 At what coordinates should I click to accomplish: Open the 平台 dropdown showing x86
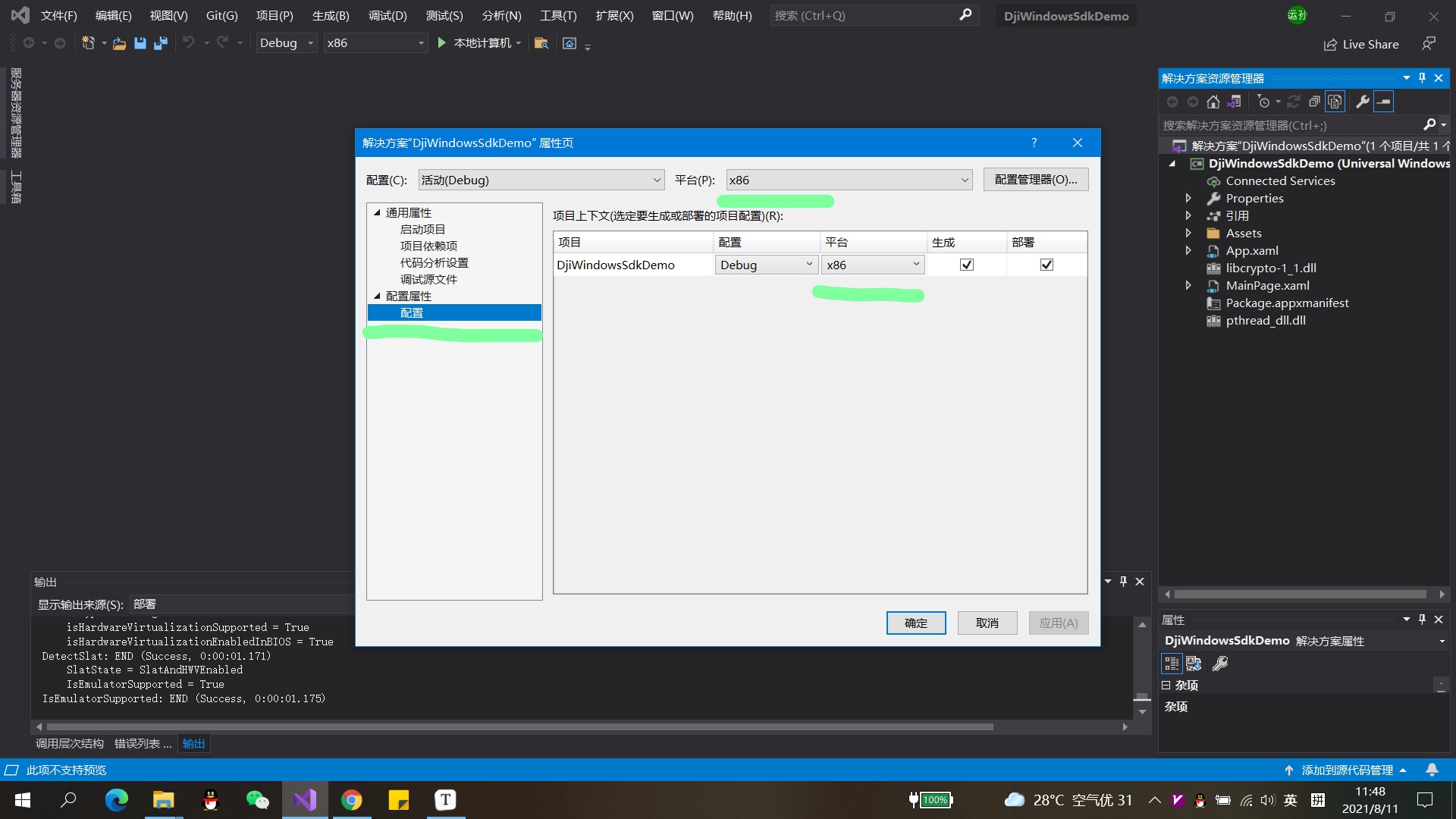pos(848,180)
